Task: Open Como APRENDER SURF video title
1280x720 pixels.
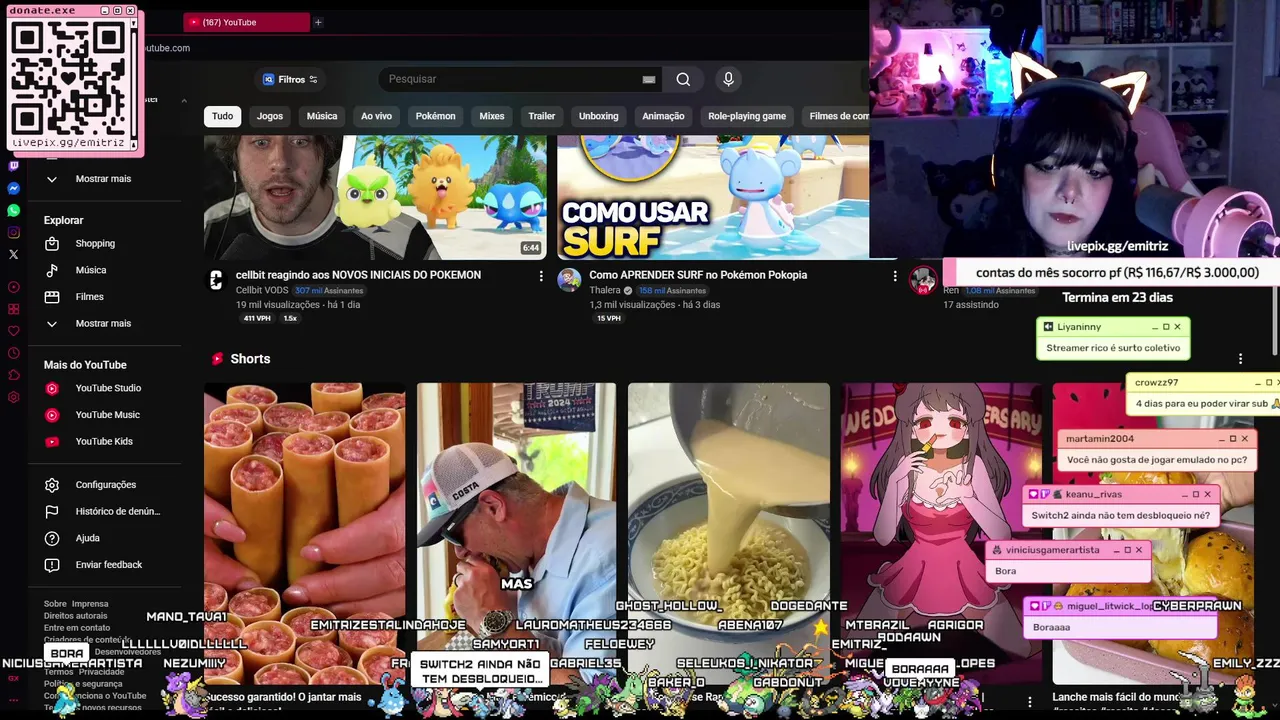Action: [x=698, y=275]
